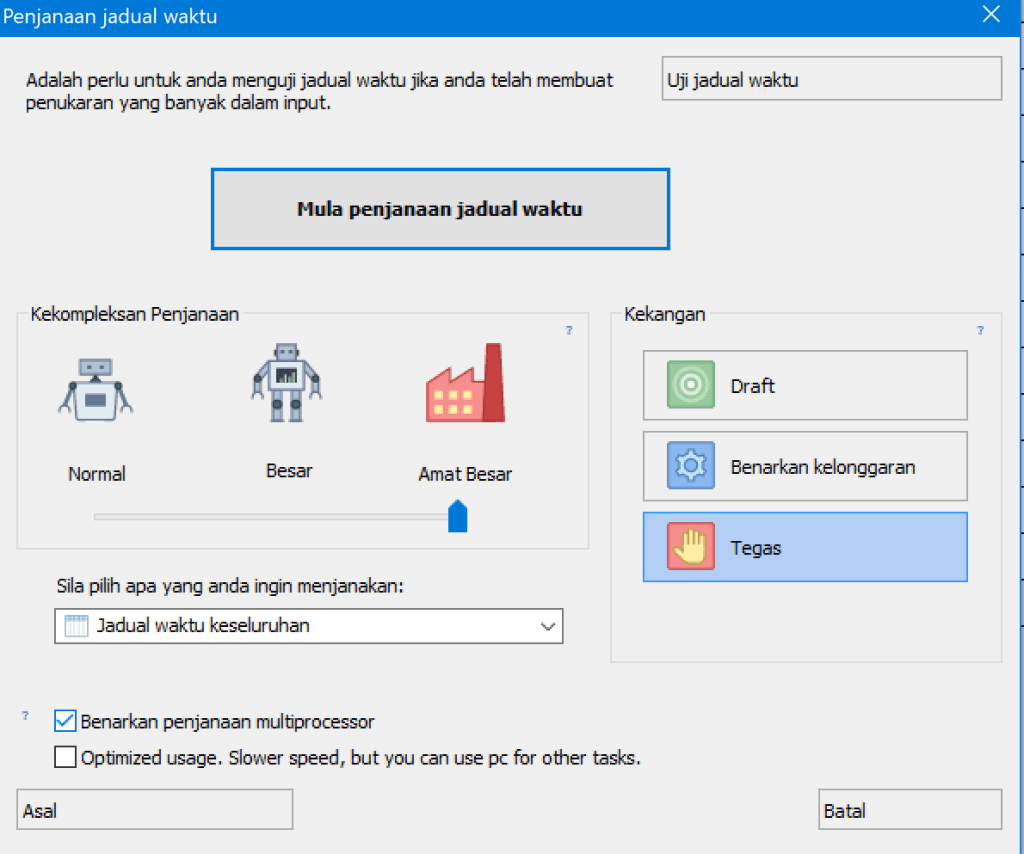Open help for Kekompleksan Penjanaan section
The image size is (1024, 854).
pos(569,330)
